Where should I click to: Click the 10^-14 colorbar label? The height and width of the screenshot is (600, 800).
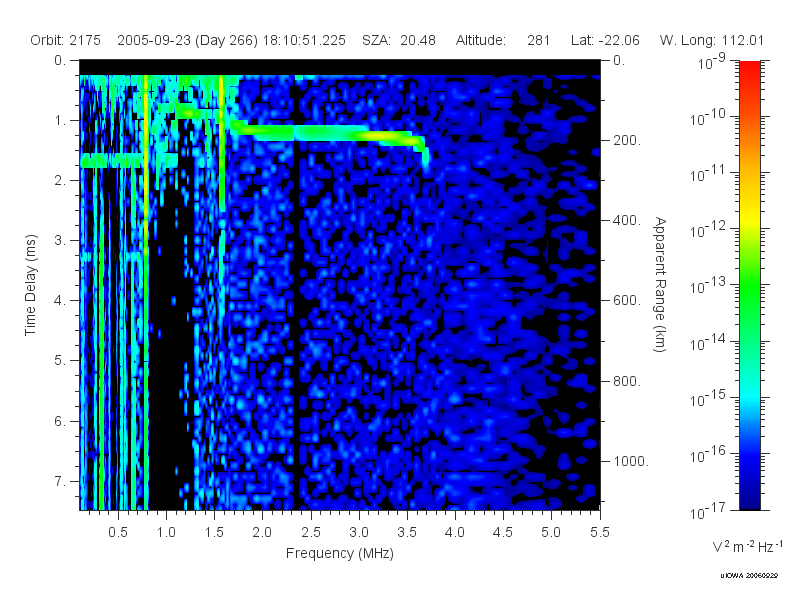[708, 343]
